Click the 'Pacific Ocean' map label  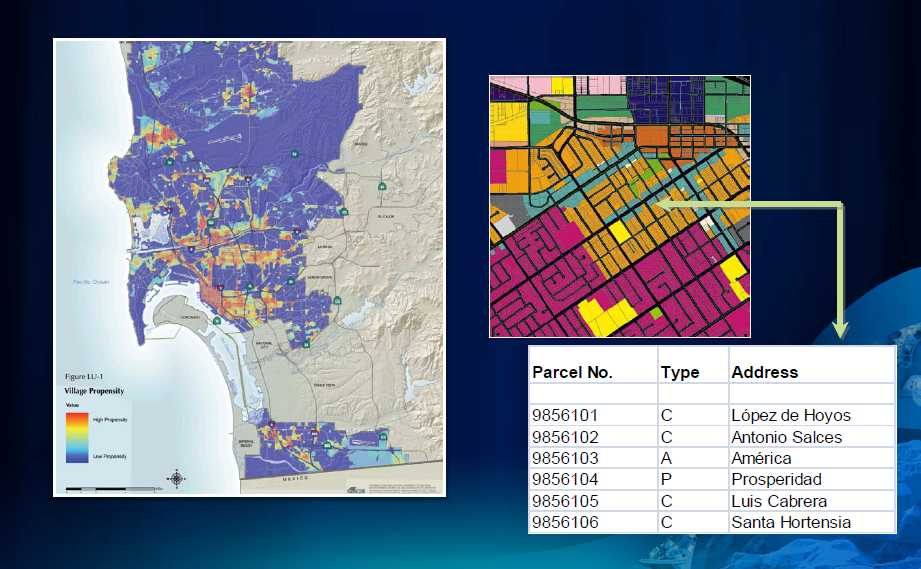pos(91,282)
